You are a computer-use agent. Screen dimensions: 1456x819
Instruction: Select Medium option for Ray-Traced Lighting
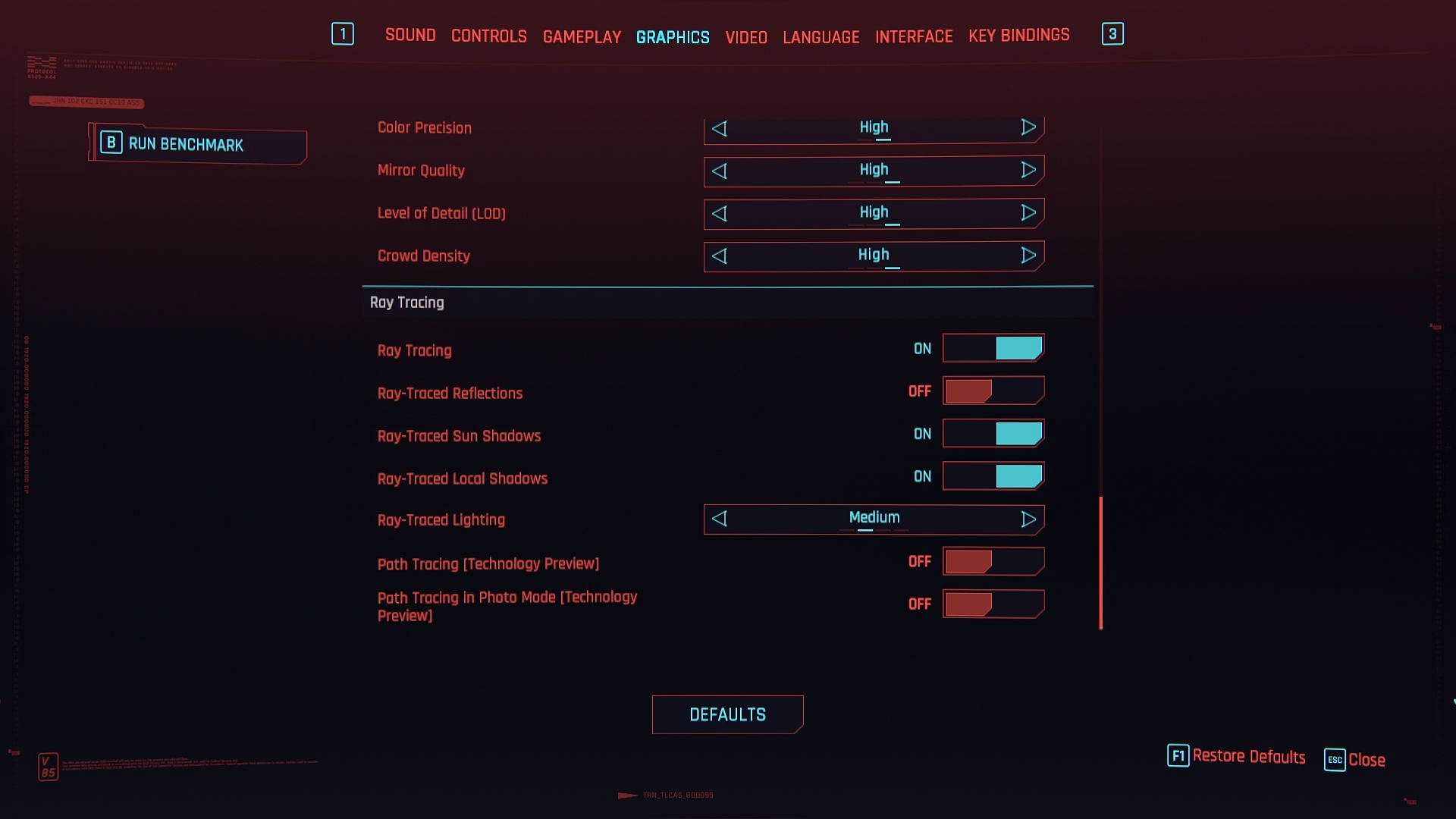click(x=873, y=518)
